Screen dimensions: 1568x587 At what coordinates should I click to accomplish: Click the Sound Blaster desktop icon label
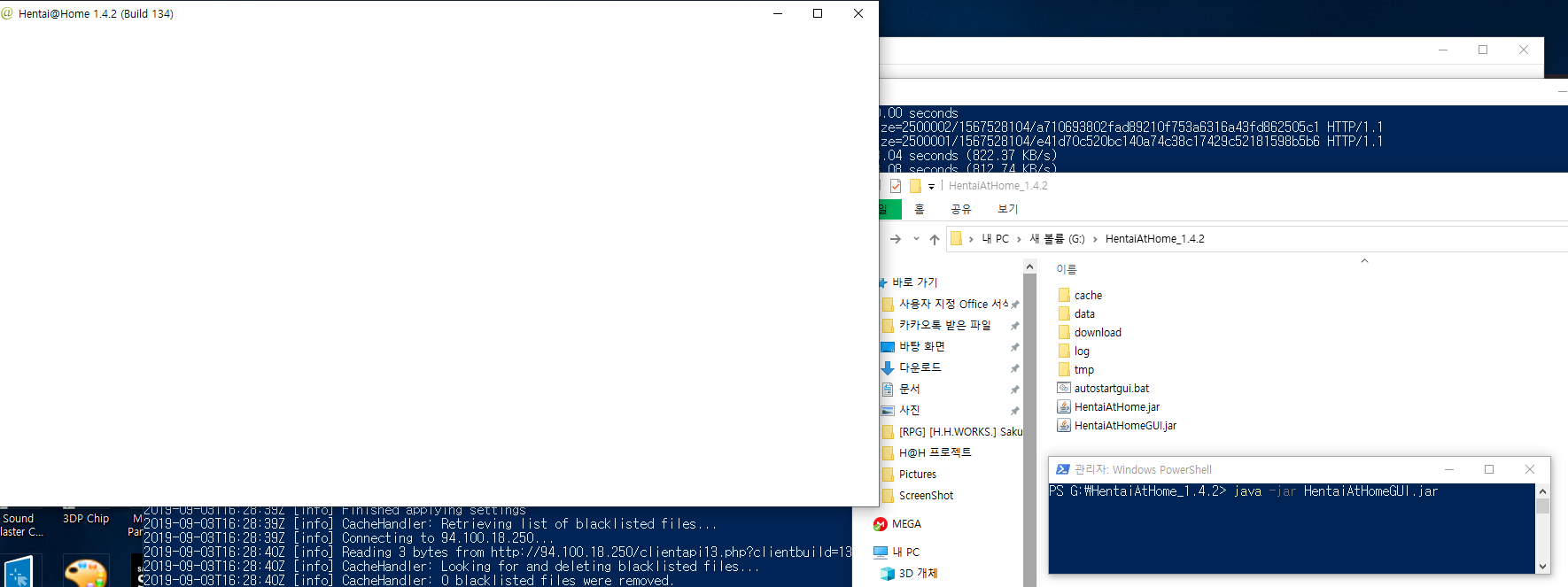coord(21,525)
